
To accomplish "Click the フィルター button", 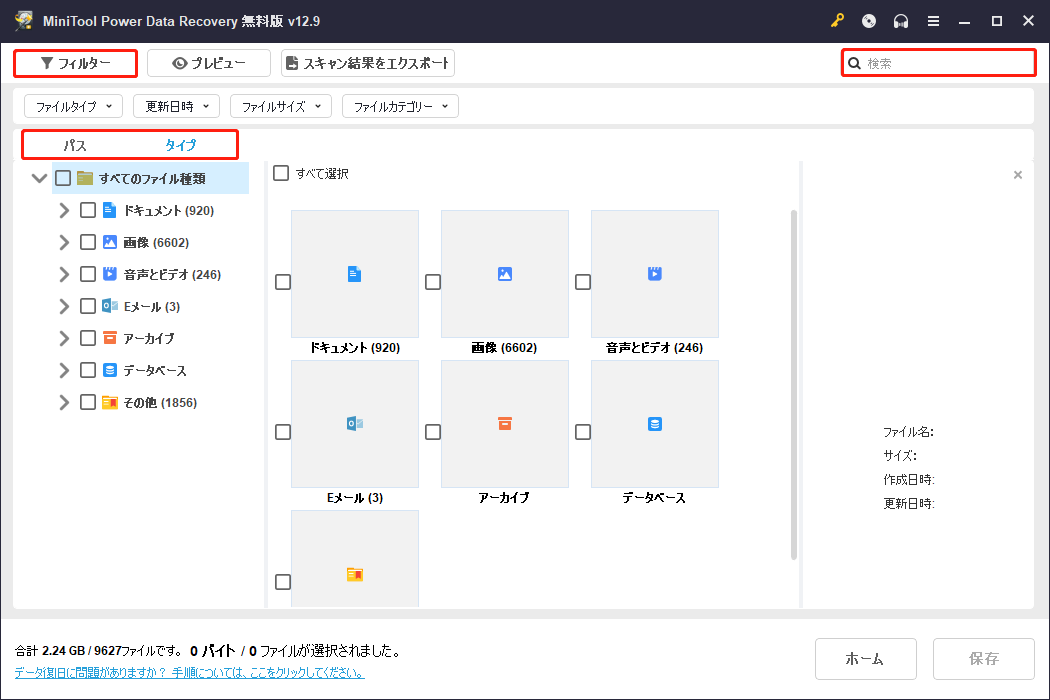I will (x=76, y=63).
